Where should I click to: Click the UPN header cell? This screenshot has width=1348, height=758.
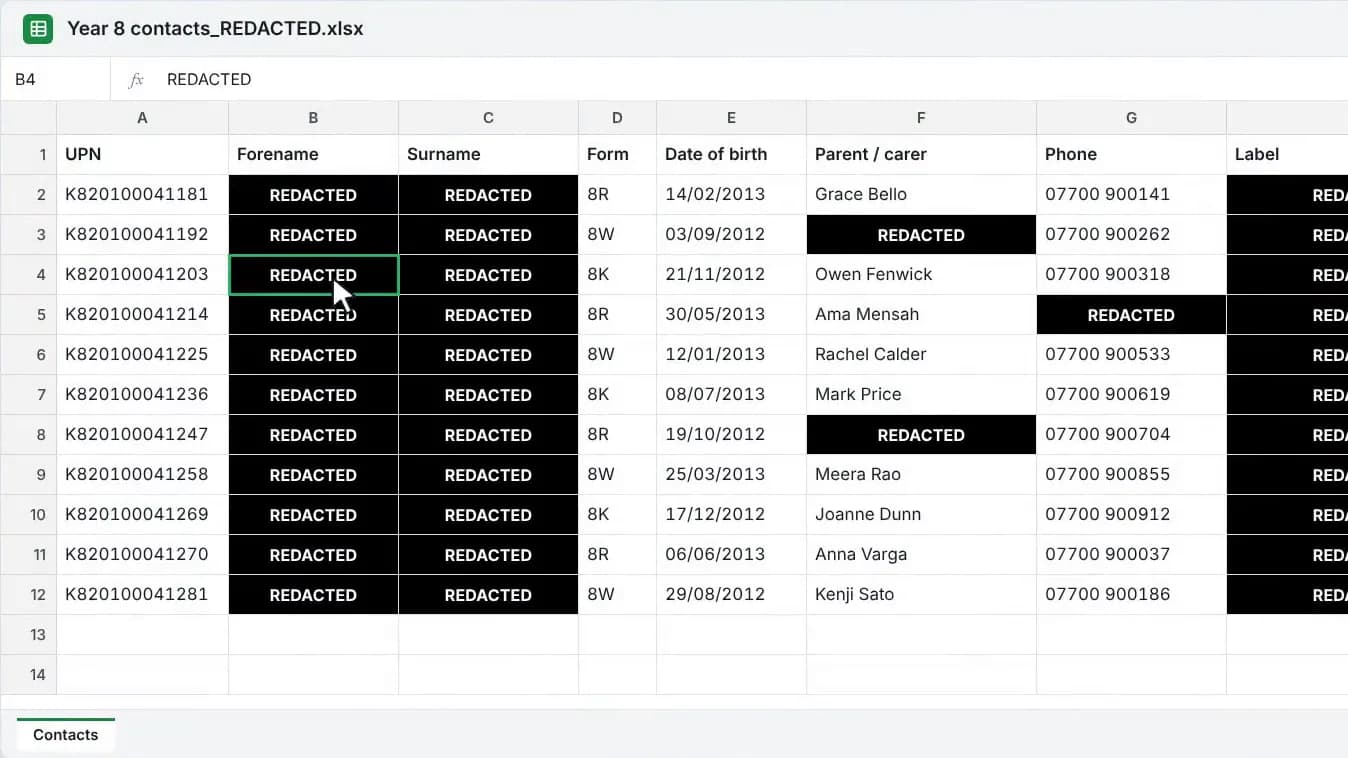[x=142, y=155]
